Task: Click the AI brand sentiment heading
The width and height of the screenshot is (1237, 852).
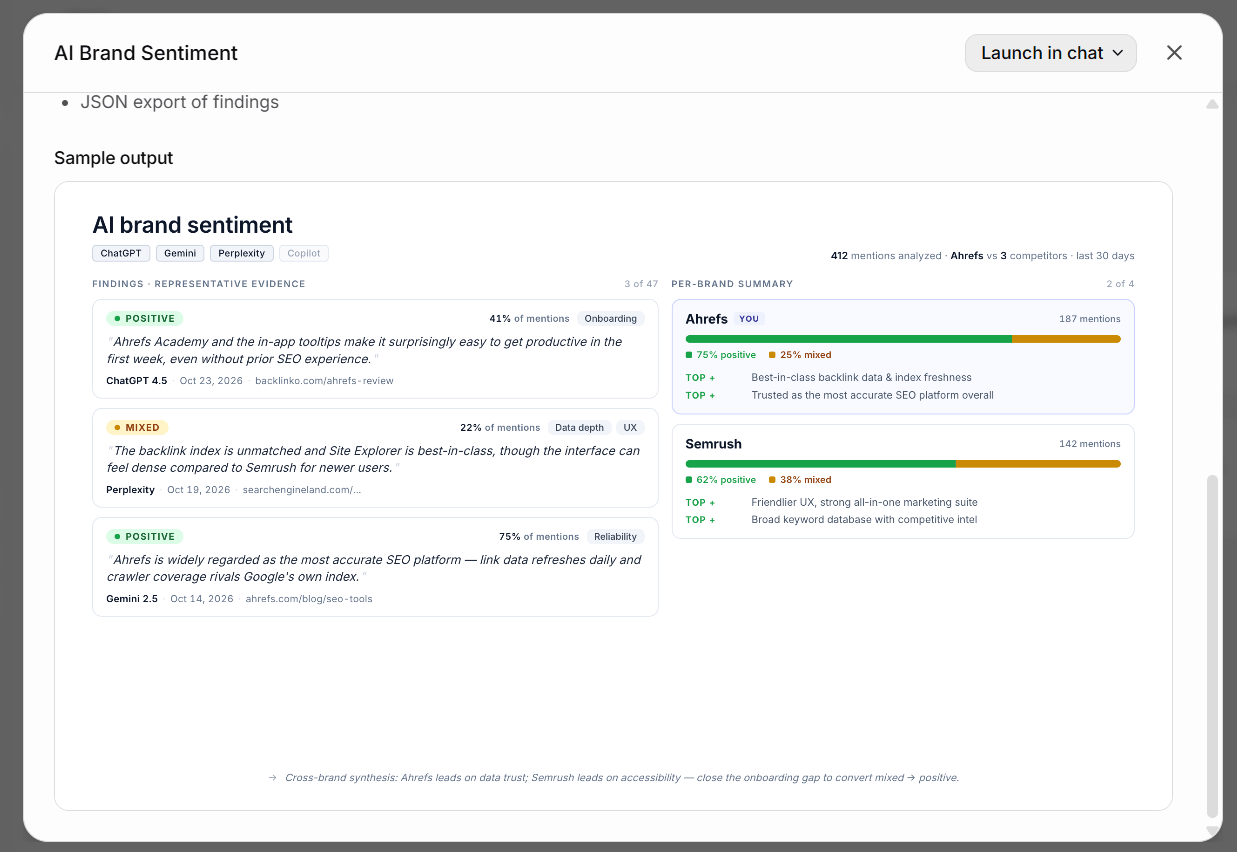Action: coord(192,225)
